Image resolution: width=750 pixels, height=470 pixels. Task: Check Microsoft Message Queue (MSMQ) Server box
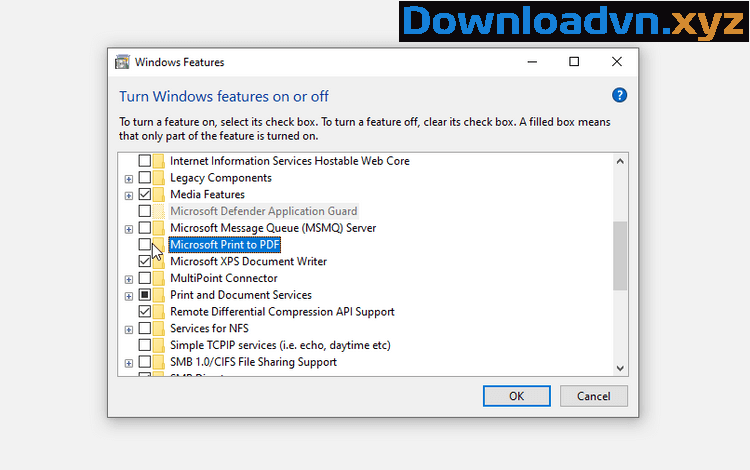[144, 228]
